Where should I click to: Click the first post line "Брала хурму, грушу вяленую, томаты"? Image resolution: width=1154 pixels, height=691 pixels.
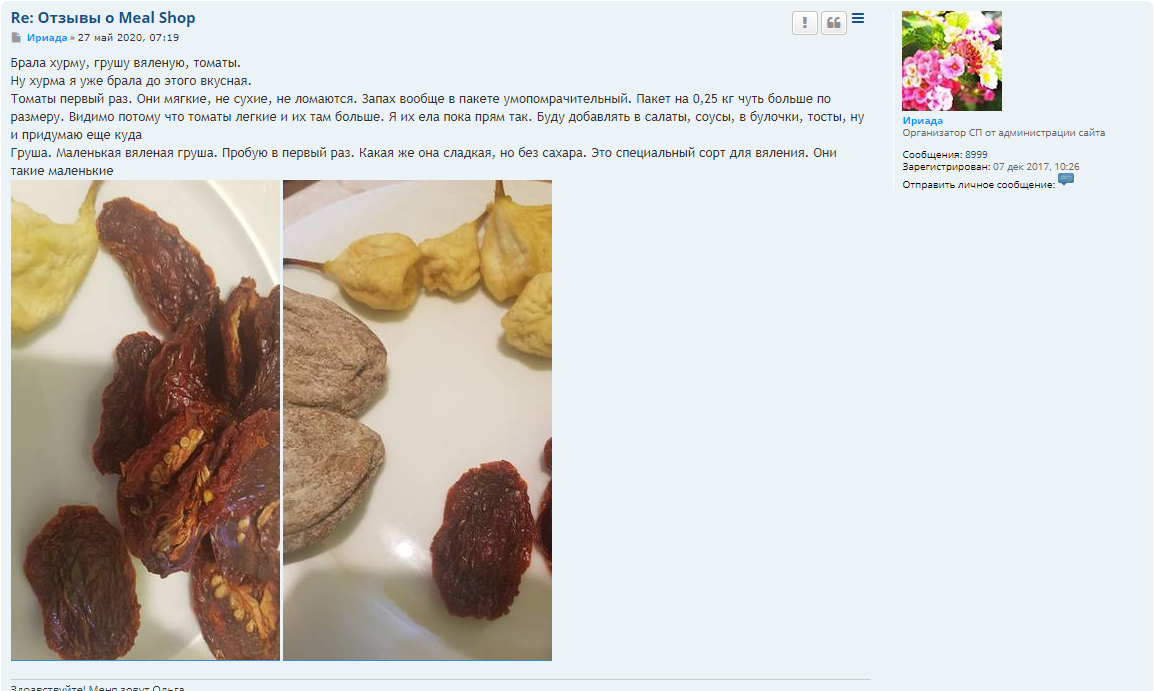(125, 63)
